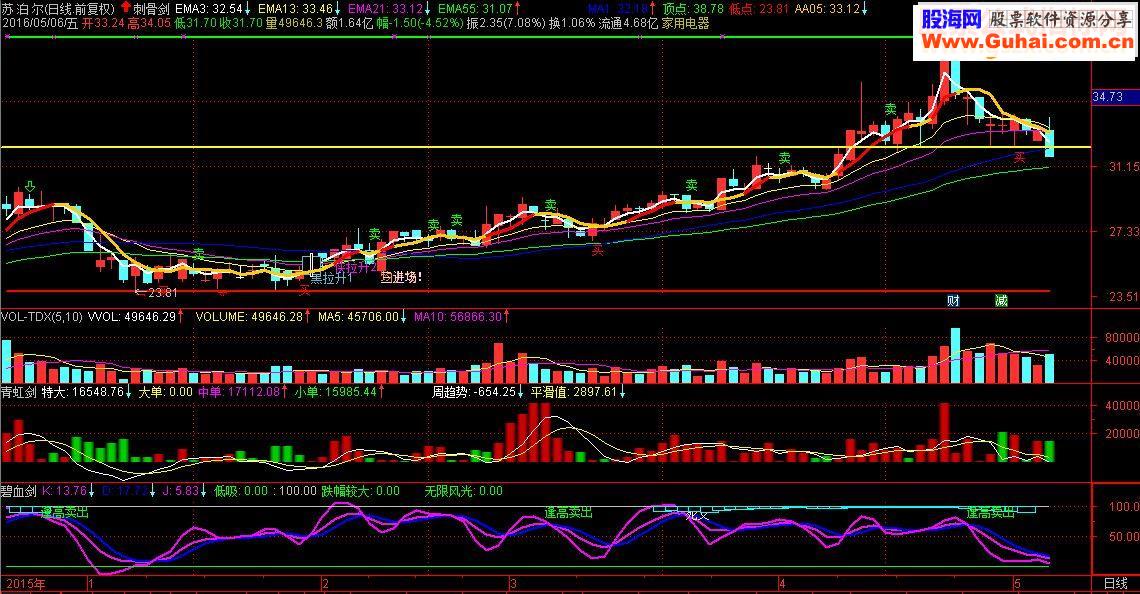Click the VOLUME: 49646.28 value
Screen dimensions: 1140x594
pos(249,317)
